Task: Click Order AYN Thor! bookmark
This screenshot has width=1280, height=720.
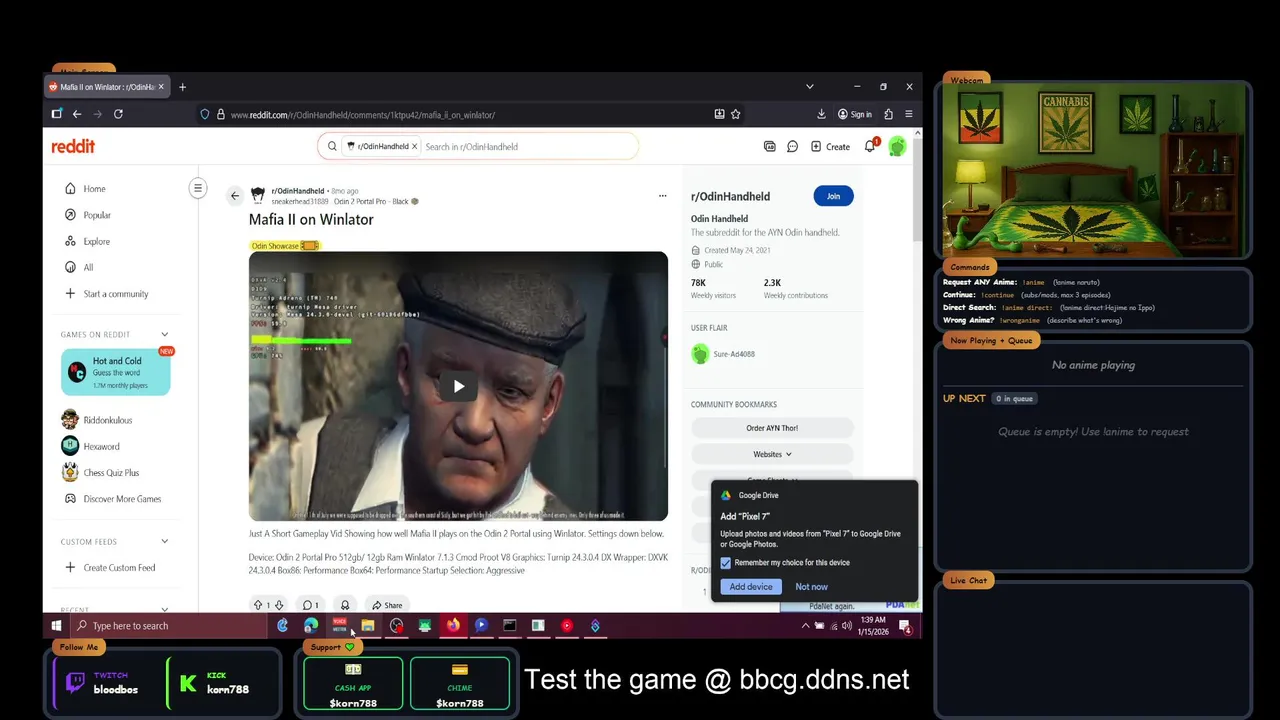Action: point(772,428)
